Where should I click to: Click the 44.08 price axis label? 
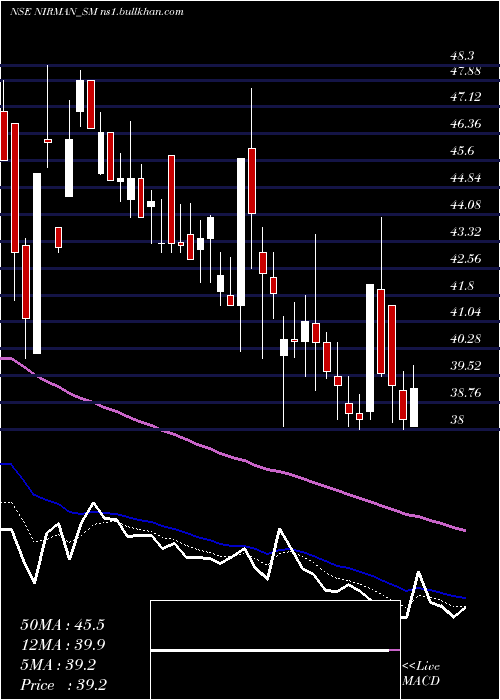465,205
